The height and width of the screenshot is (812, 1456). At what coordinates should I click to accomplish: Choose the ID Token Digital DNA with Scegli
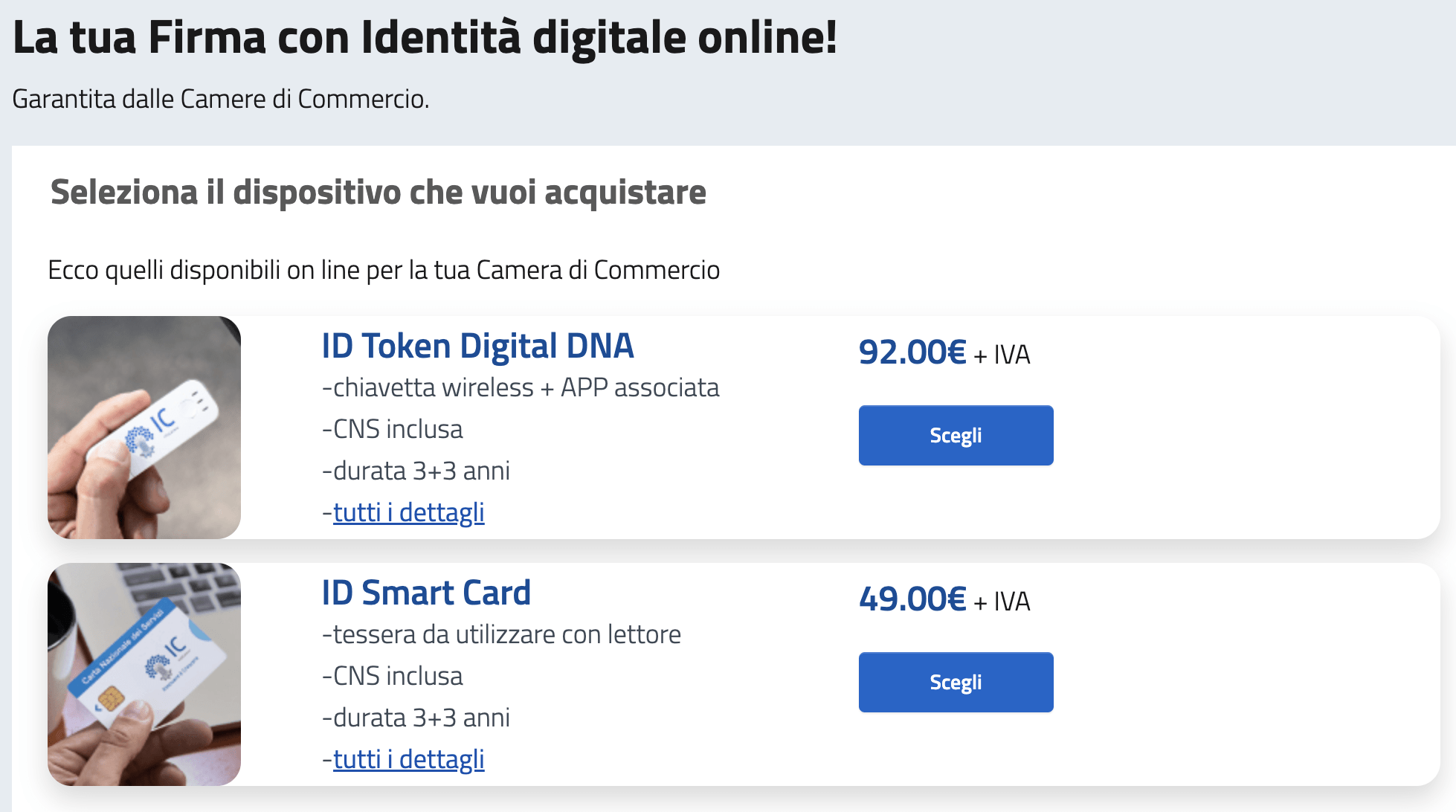956,435
